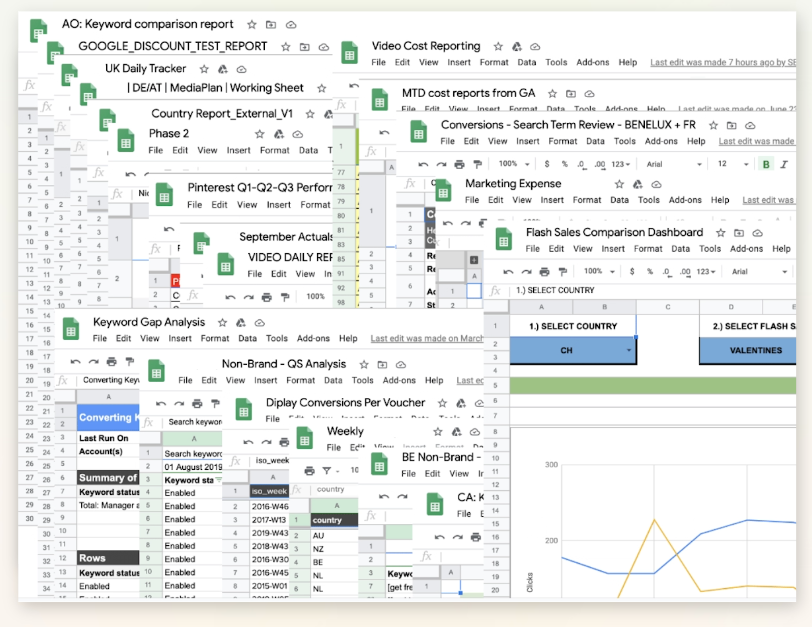Star the Flash Sales Comparison Dashboard

(x=720, y=233)
